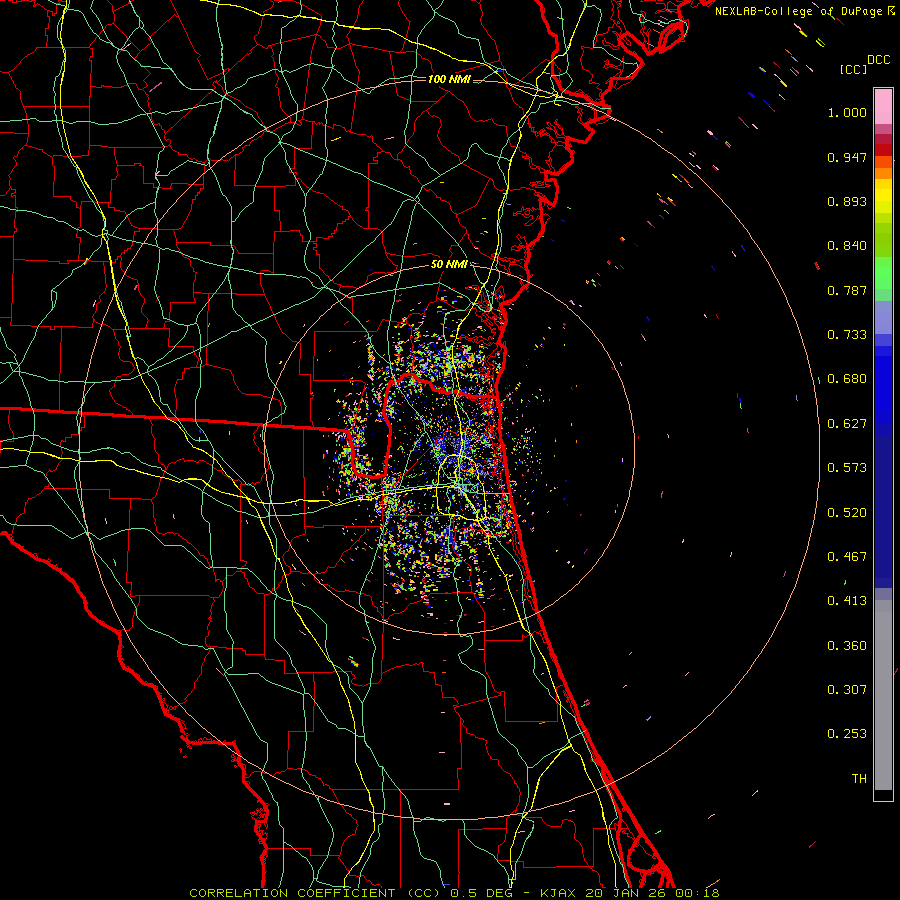Click the 0.307 legend value
This screenshot has height=900, width=900.
pos(847,690)
